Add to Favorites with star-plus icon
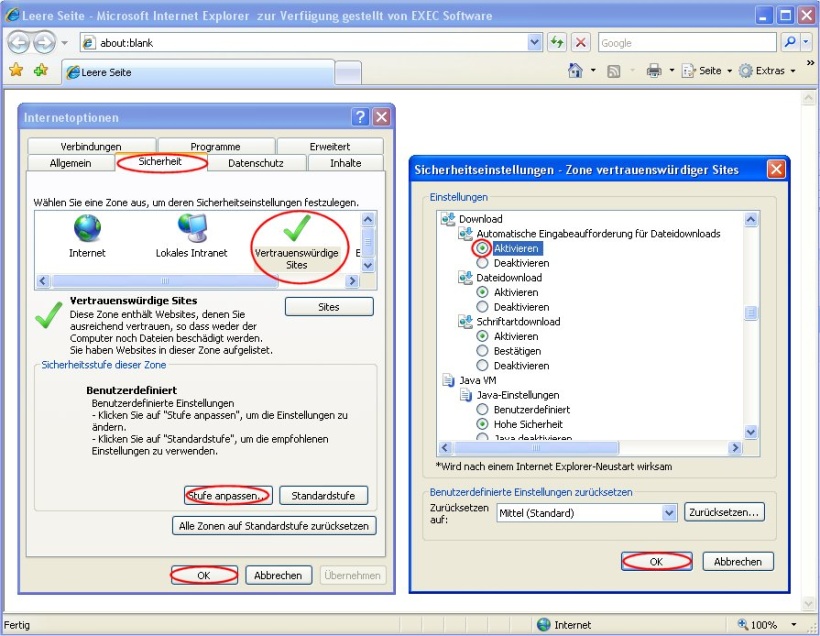The image size is (820, 636). (x=40, y=70)
